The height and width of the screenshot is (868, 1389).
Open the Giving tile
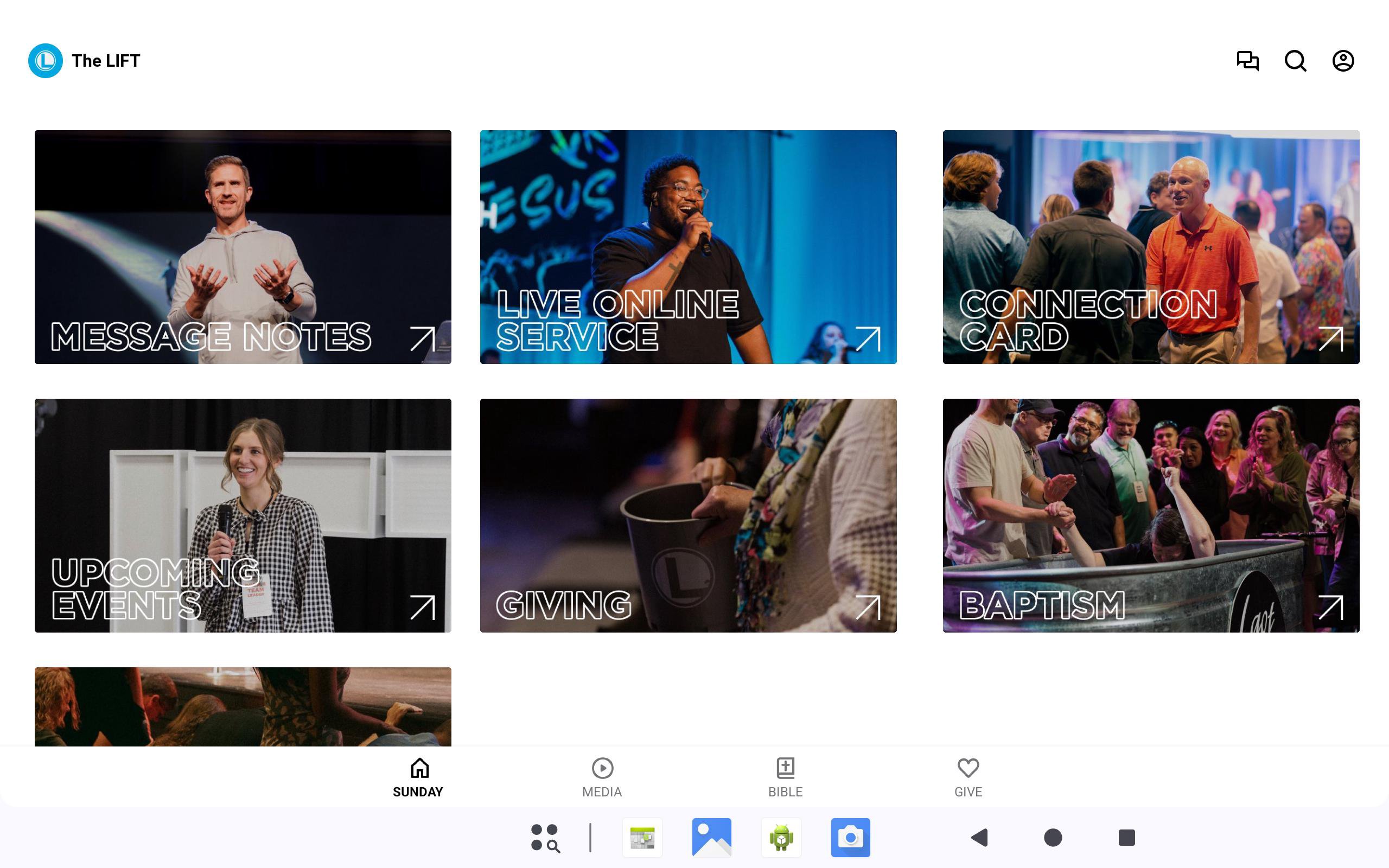687,515
